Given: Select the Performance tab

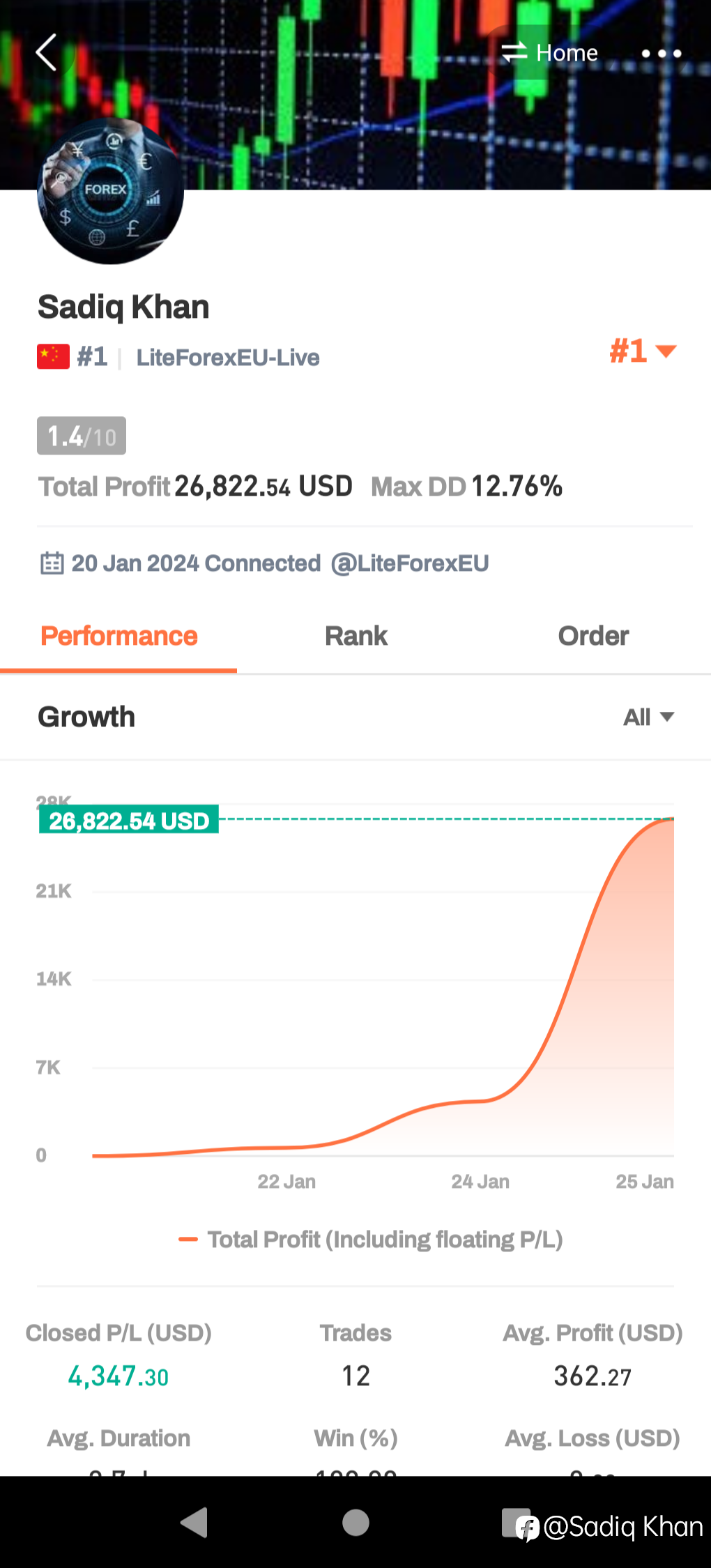Looking at the screenshot, I should 119,636.
